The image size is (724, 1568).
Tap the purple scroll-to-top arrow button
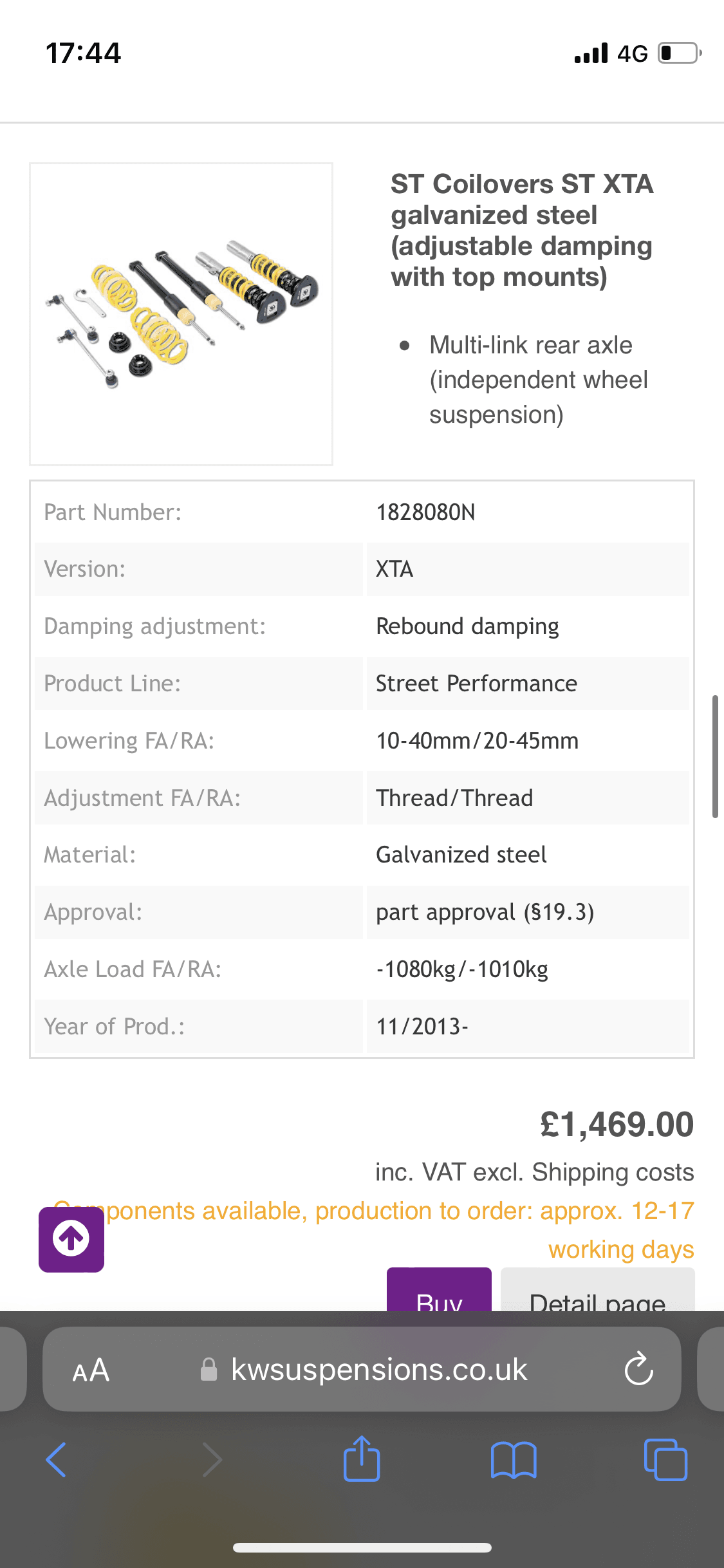(x=71, y=1239)
